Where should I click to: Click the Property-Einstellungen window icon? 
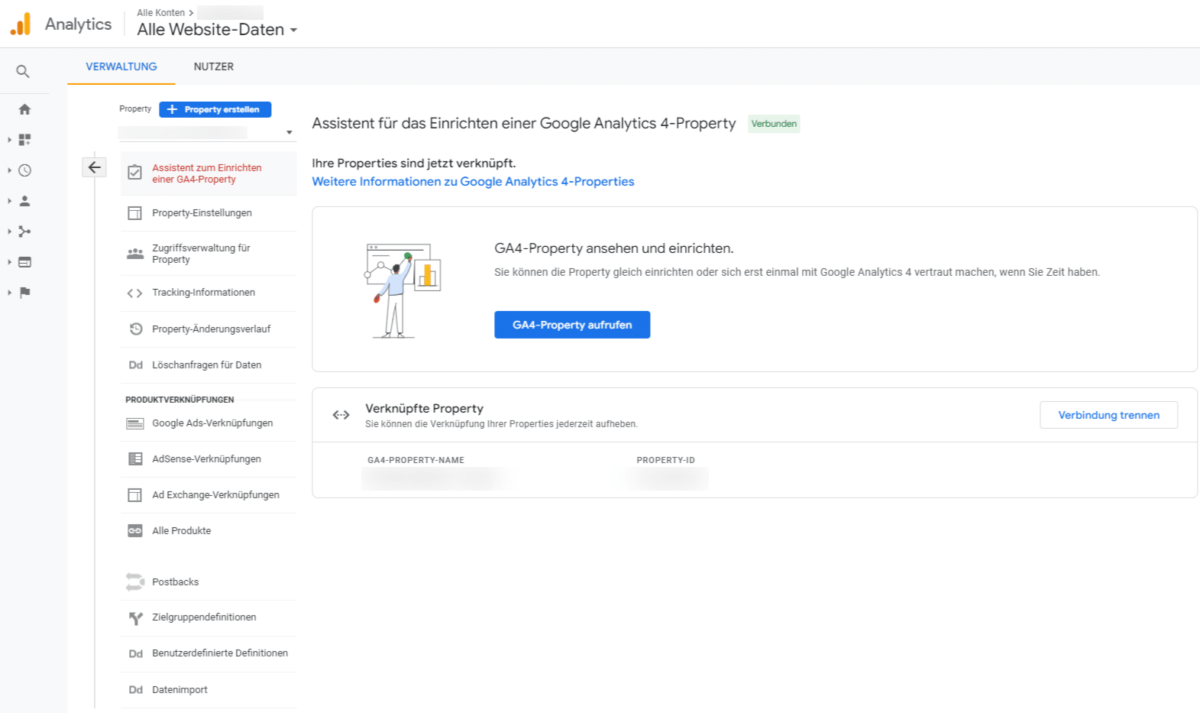click(x=135, y=213)
